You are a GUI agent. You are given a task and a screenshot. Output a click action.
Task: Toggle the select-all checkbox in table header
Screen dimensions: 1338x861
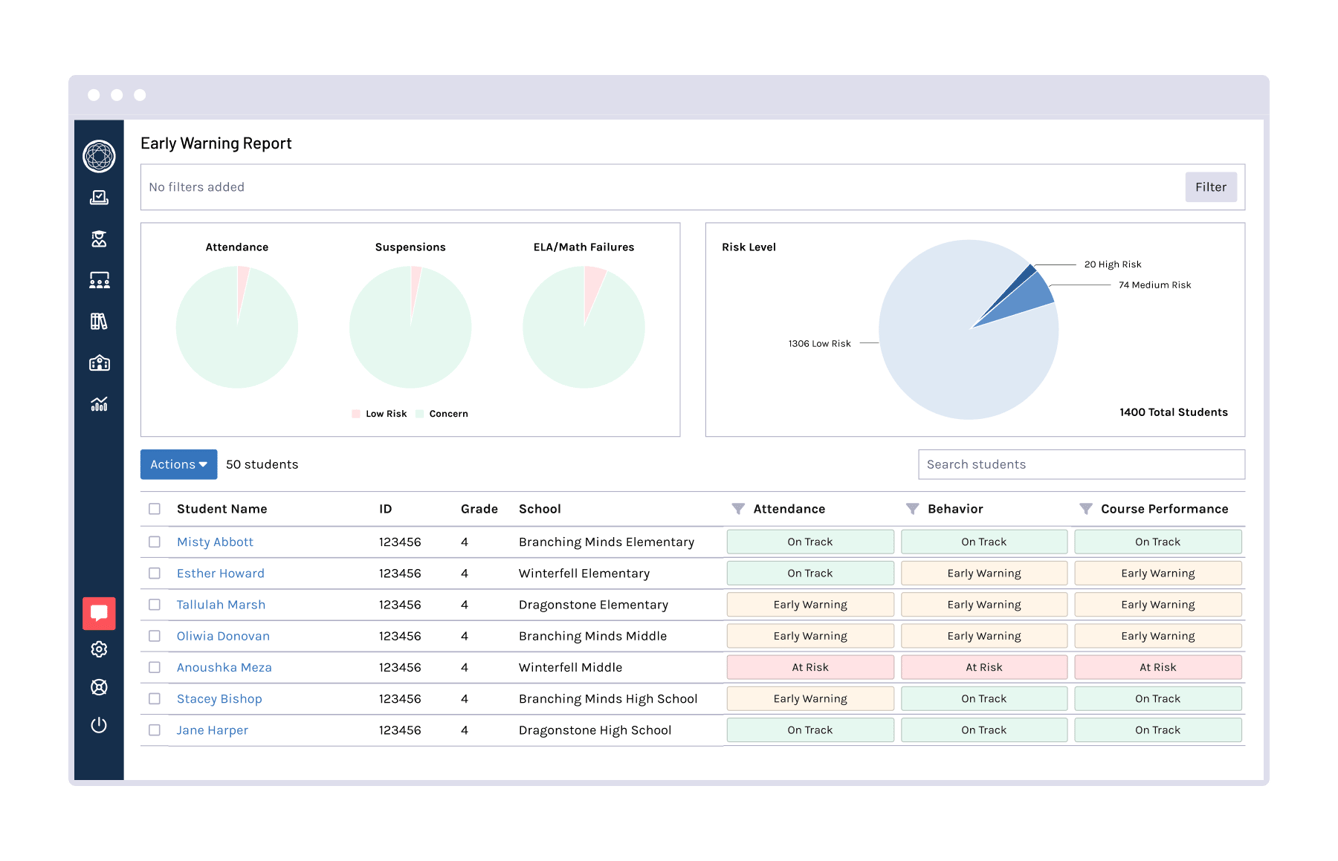tap(154, 509)
